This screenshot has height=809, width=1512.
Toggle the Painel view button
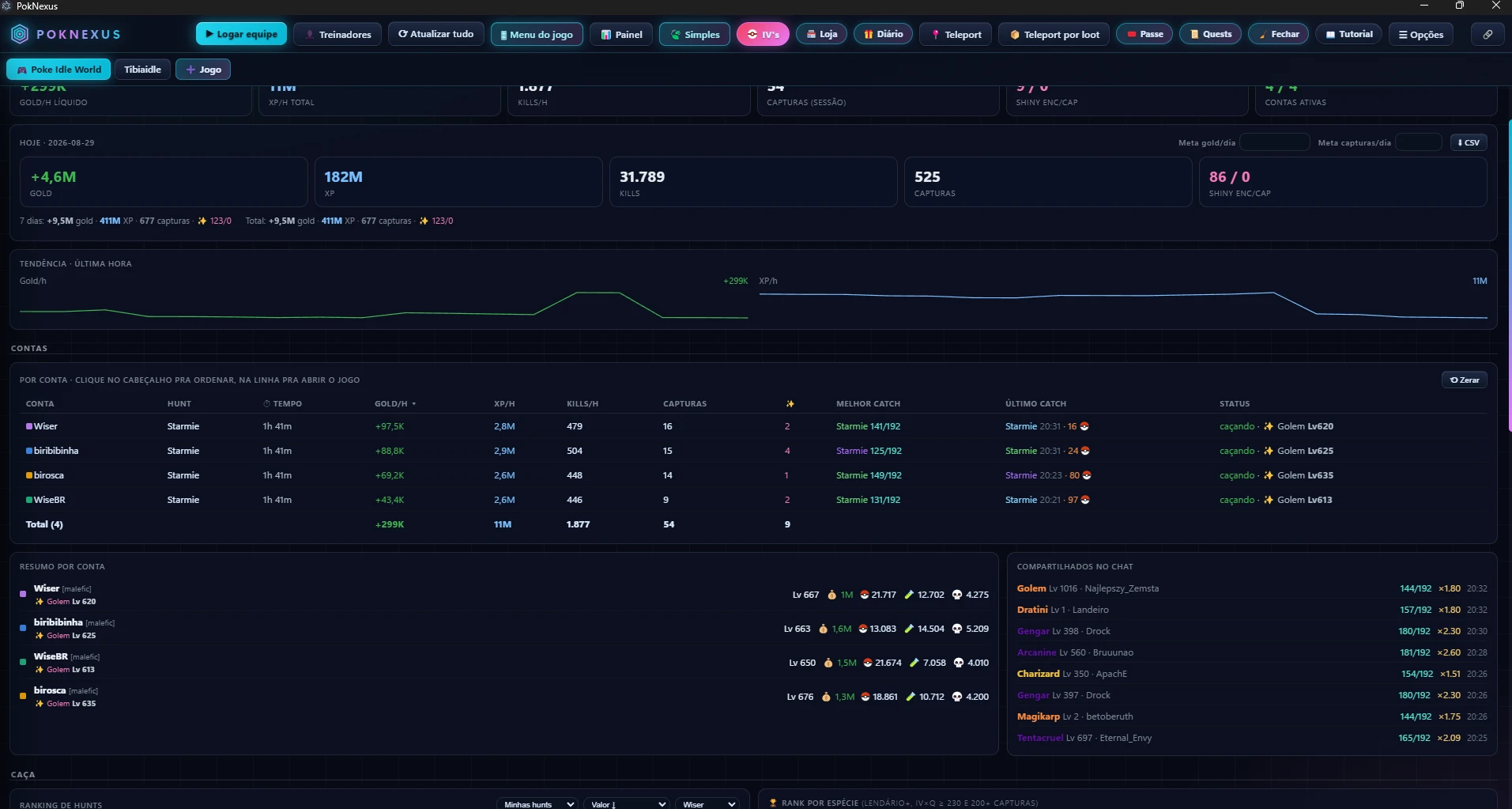tap(621, 34)
